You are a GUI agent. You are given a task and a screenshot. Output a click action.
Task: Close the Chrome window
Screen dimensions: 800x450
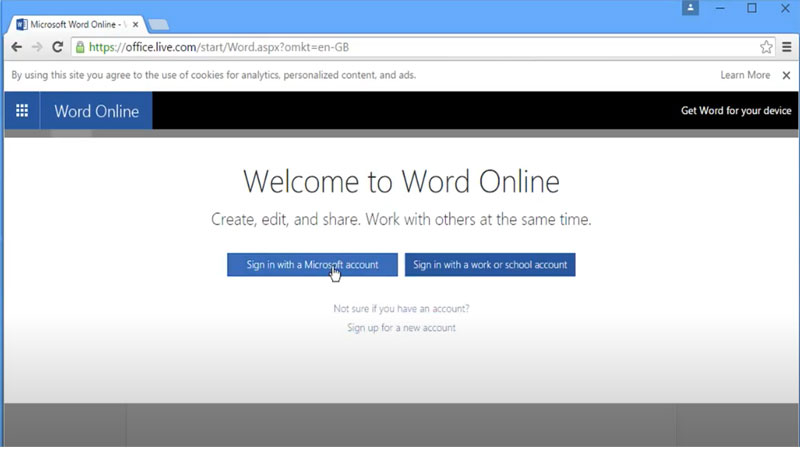click(785, 8)
